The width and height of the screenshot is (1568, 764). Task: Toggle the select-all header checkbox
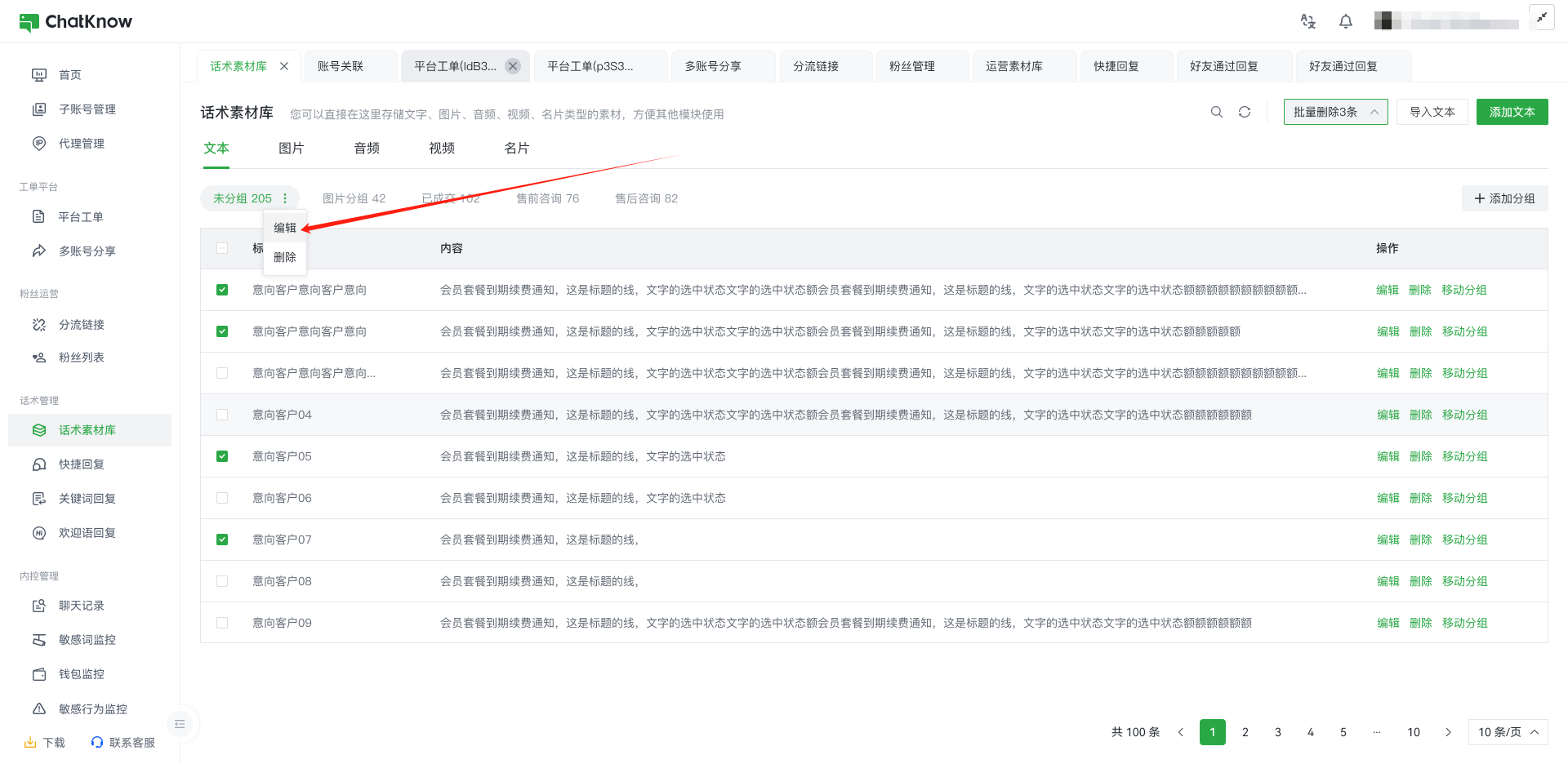[x=222, y=248]
